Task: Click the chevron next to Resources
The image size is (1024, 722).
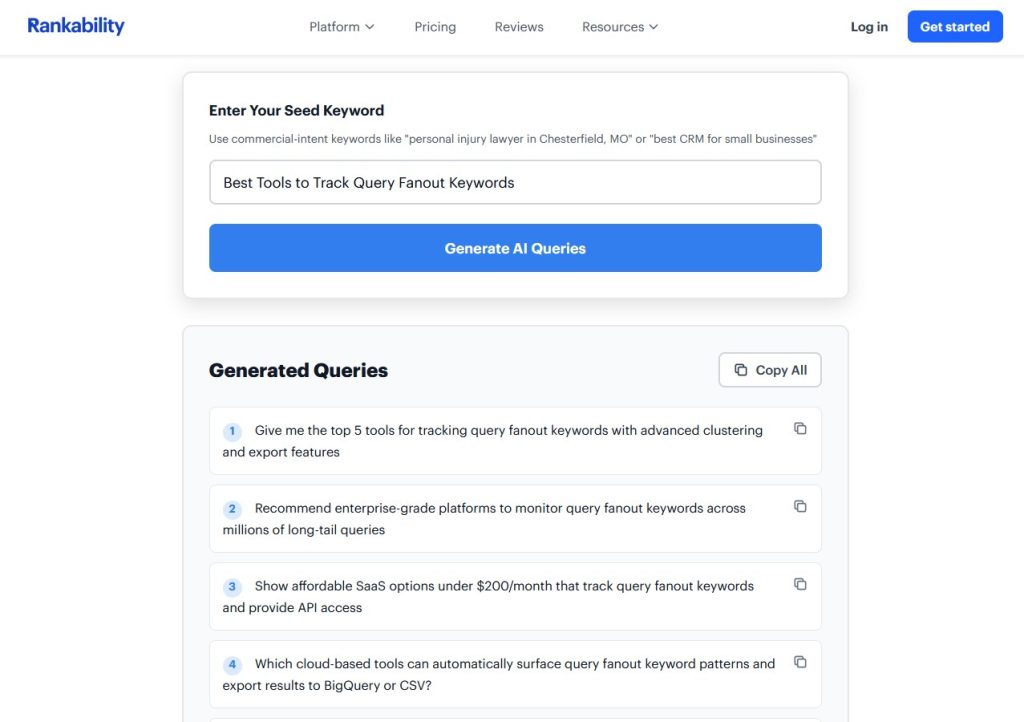Action: pyautogui.click(x=653, y=27)
